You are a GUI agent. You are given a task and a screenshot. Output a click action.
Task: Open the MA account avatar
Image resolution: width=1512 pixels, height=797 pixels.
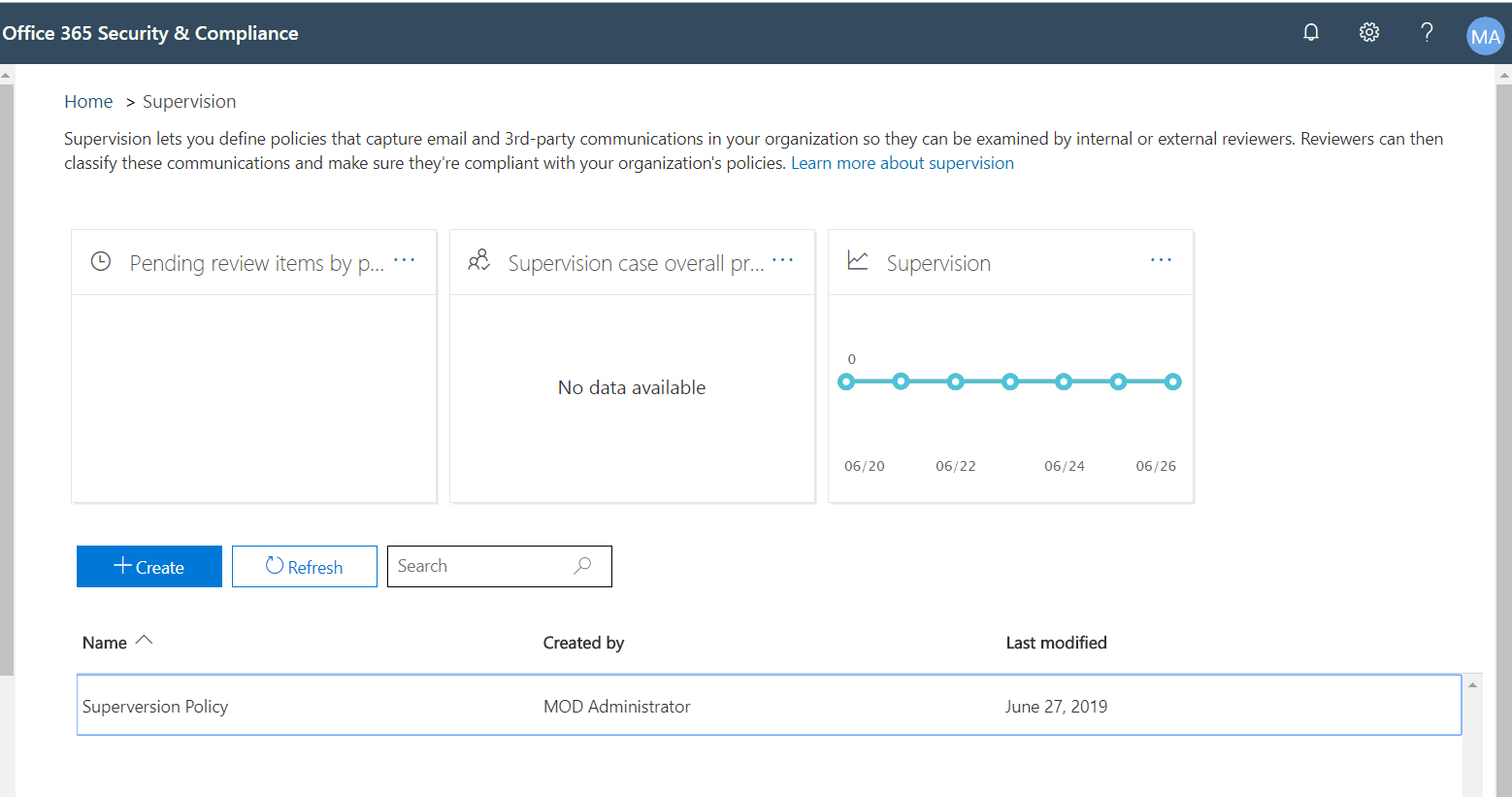click(1484, 36)
